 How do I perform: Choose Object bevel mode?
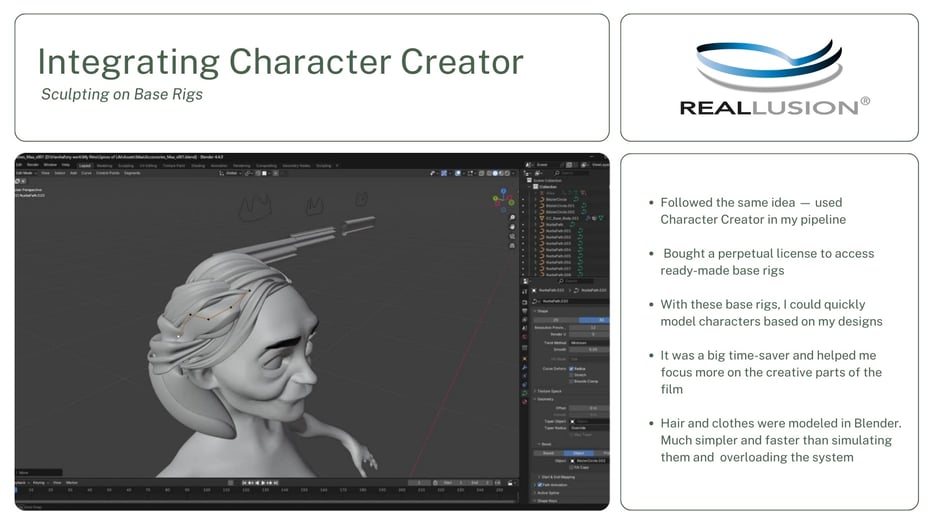578,453
